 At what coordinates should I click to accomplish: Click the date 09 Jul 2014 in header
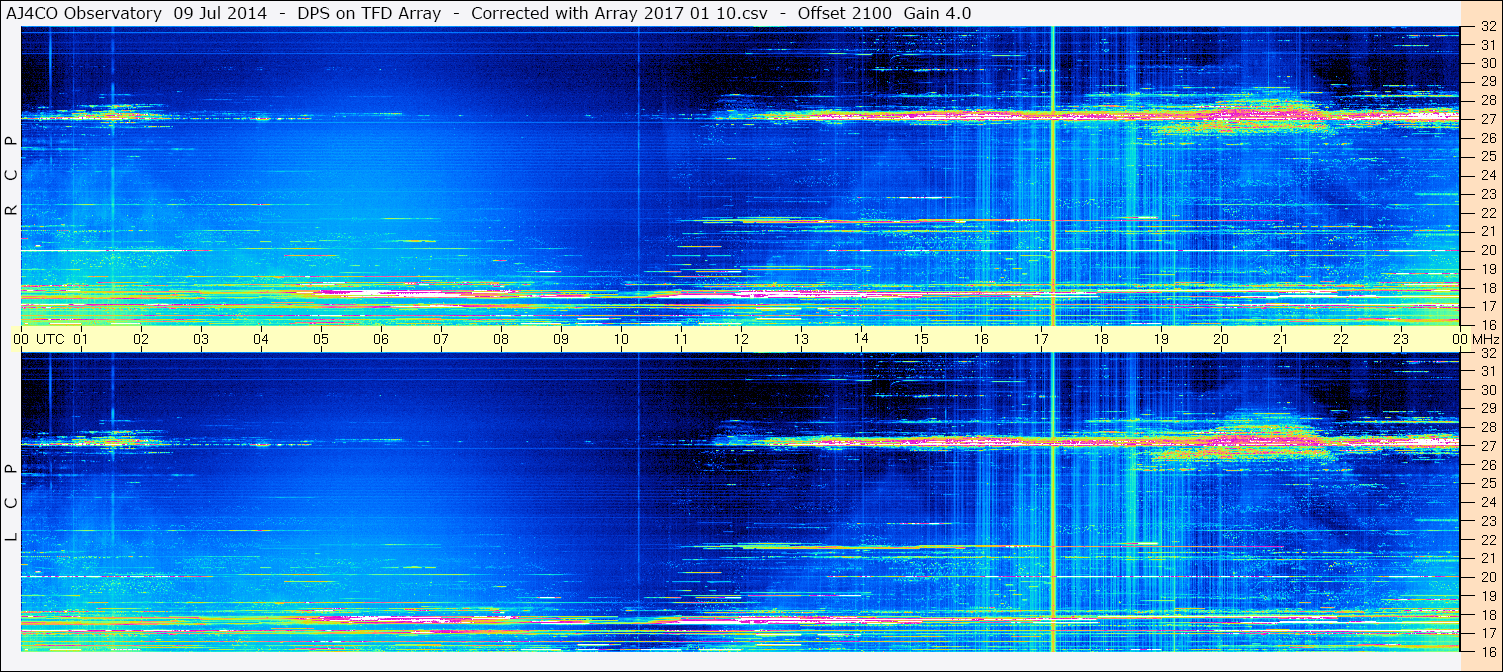pyautogui.click(x=220, y=13)
